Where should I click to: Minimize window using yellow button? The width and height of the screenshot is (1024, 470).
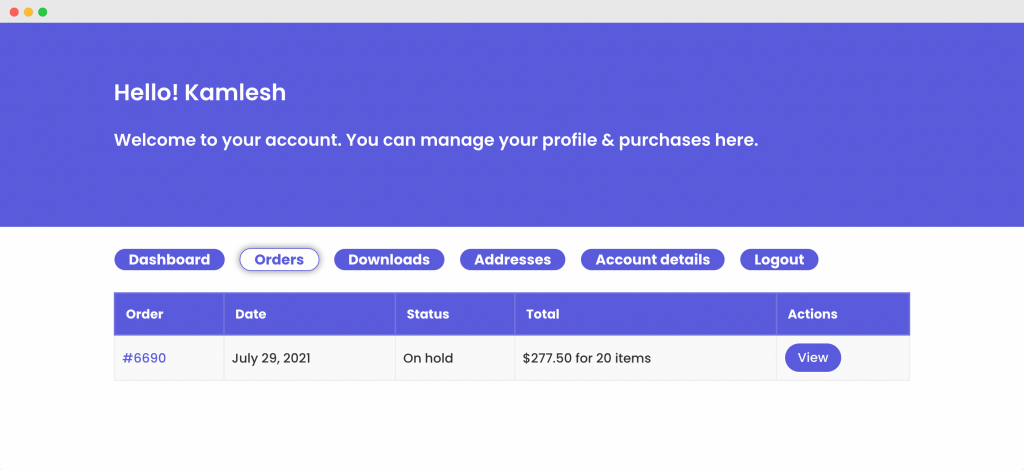pos(28,12)
